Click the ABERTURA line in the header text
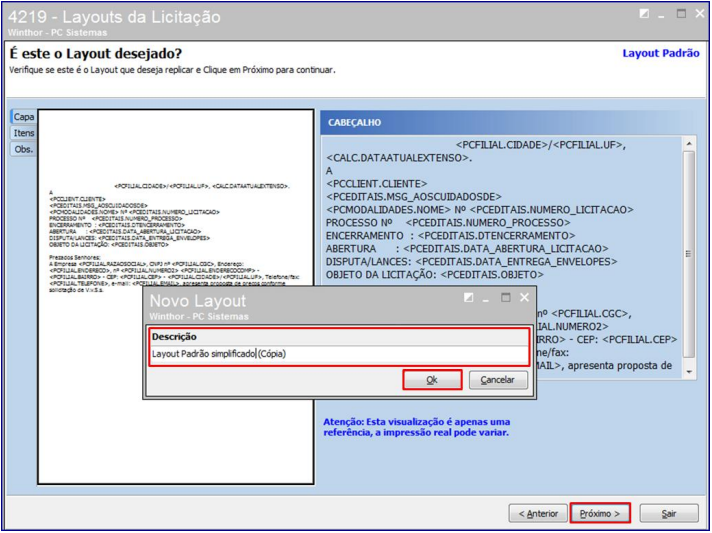Screen dimensions: 712x533 467,249
